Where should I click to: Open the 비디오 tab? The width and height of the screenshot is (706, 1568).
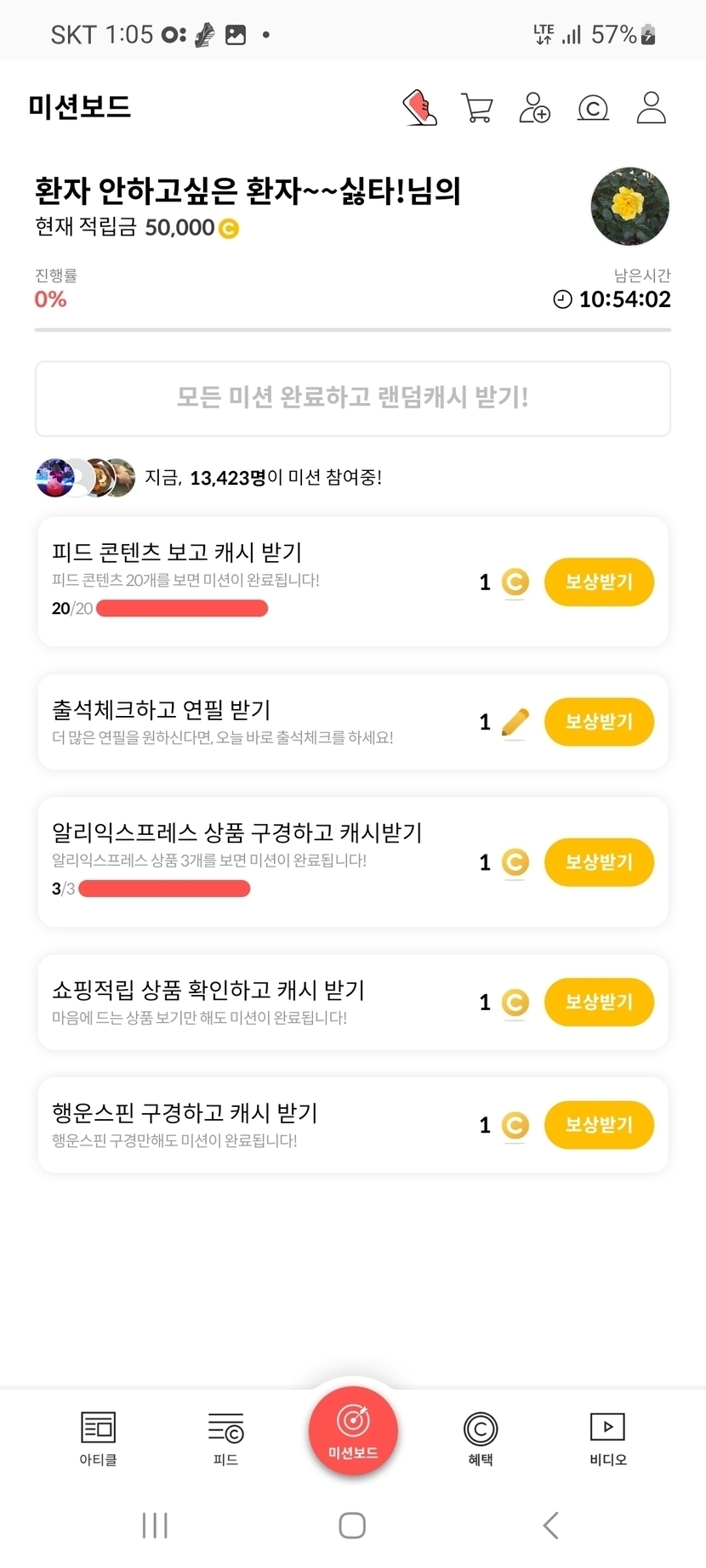click(607, 1439)
